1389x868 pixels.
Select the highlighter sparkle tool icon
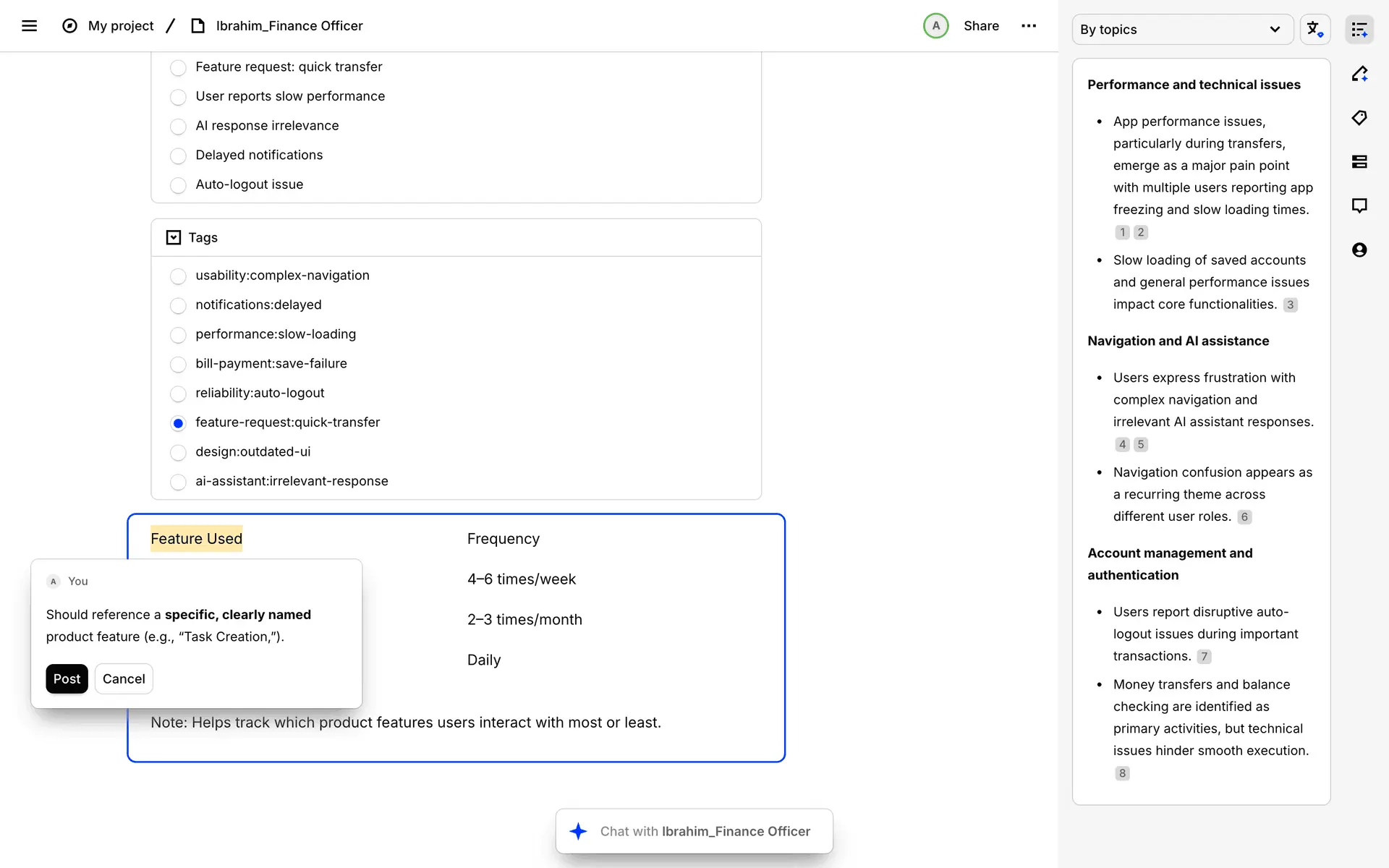(1359, 74)
